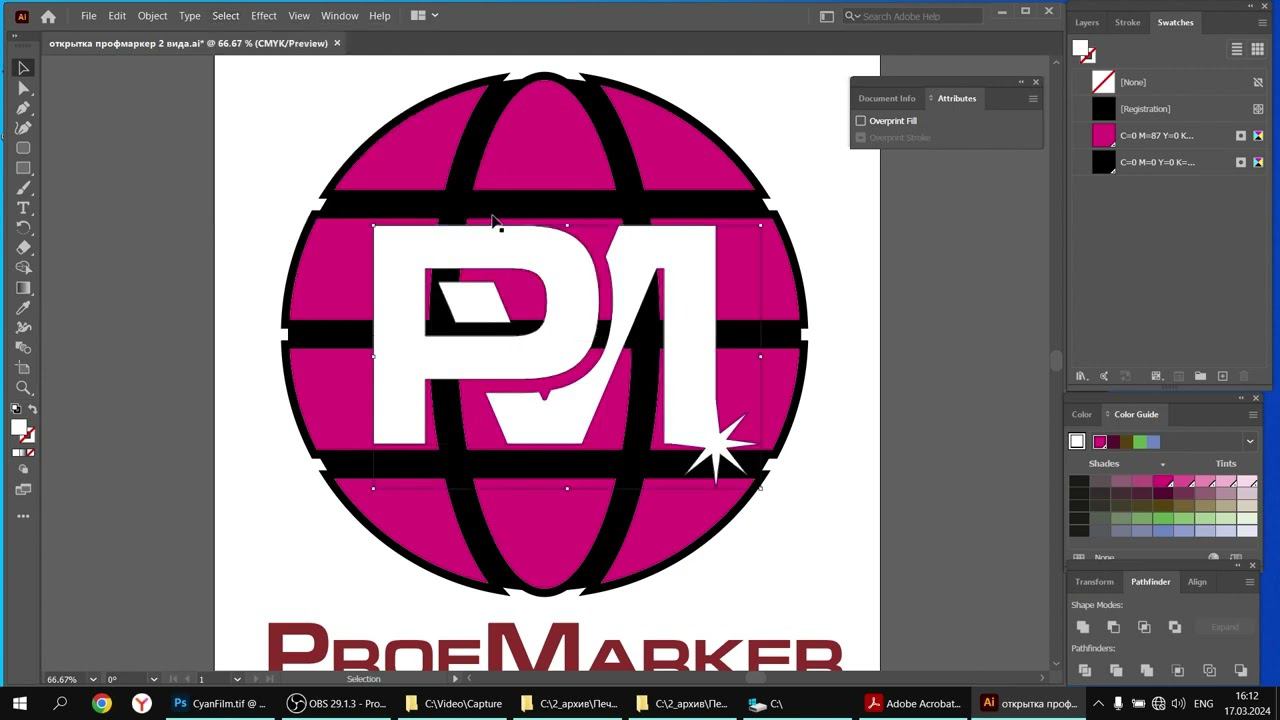Swap fill and stroke in toolbar

point(32,409)
